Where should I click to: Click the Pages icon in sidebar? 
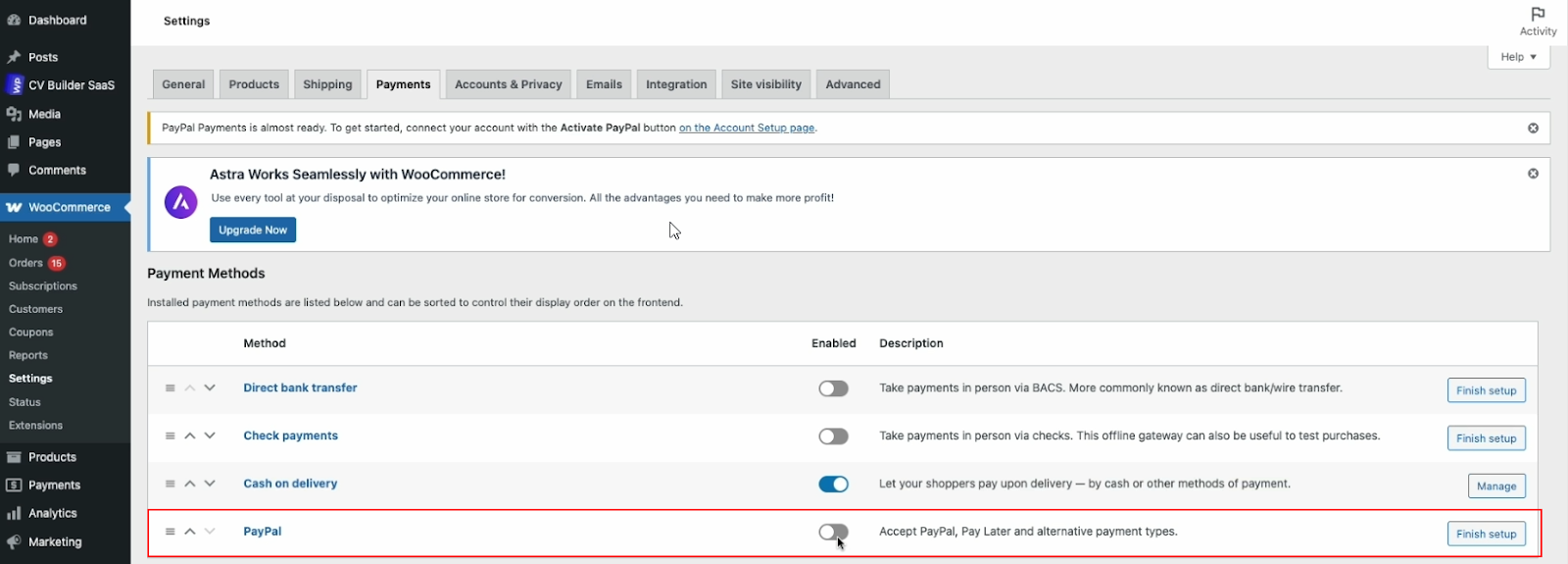pos(14,142)
